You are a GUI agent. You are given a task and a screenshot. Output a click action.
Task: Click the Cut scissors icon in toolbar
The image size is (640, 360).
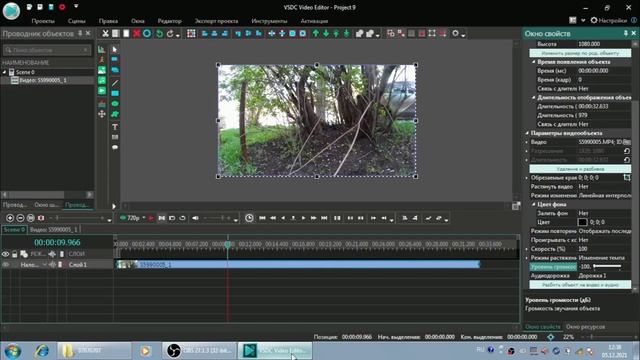point(105,33)
